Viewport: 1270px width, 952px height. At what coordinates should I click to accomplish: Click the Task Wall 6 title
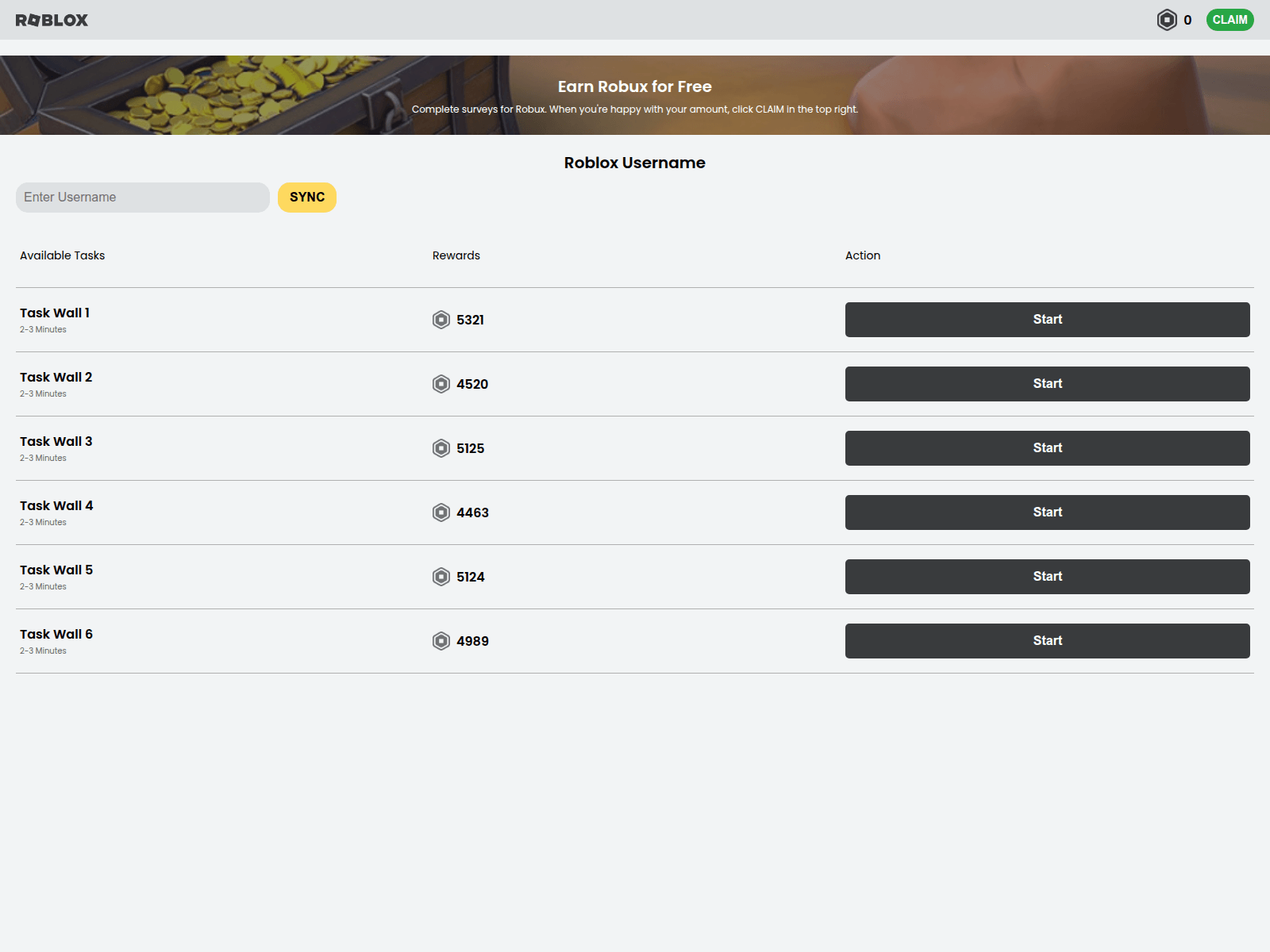(x=56, y=635)
